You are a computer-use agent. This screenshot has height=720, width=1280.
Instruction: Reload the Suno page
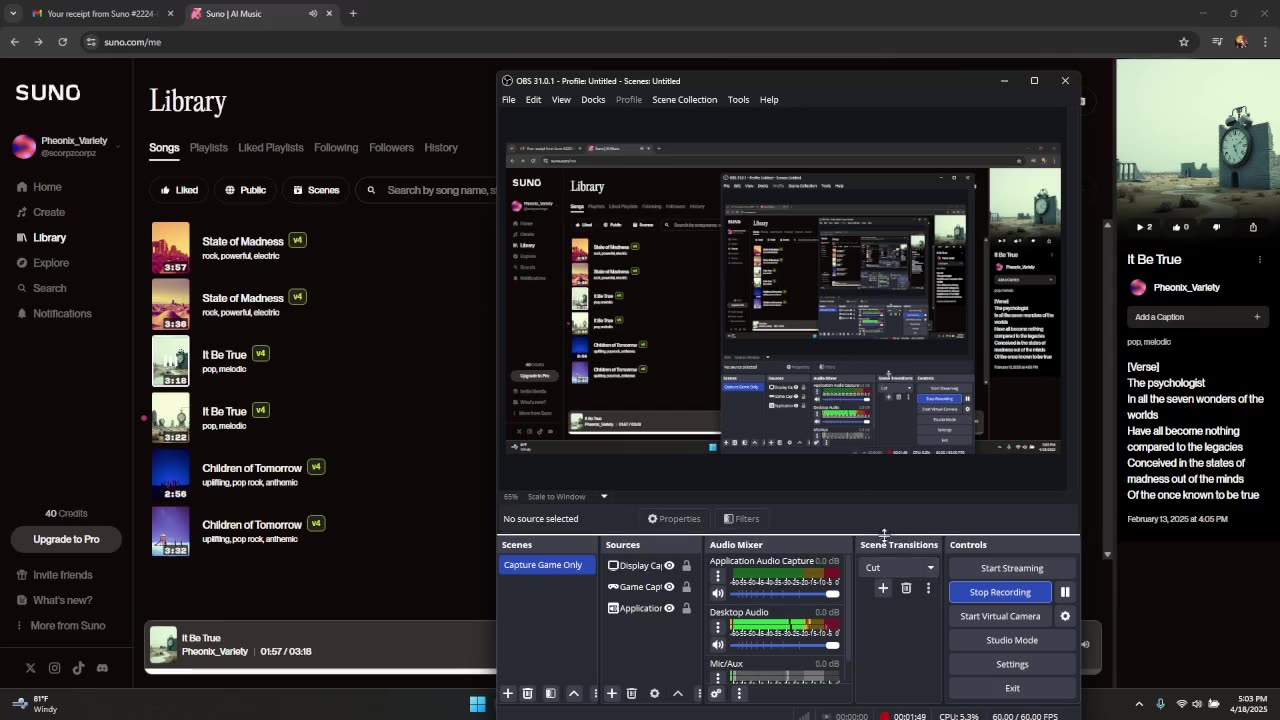(62, 42)
